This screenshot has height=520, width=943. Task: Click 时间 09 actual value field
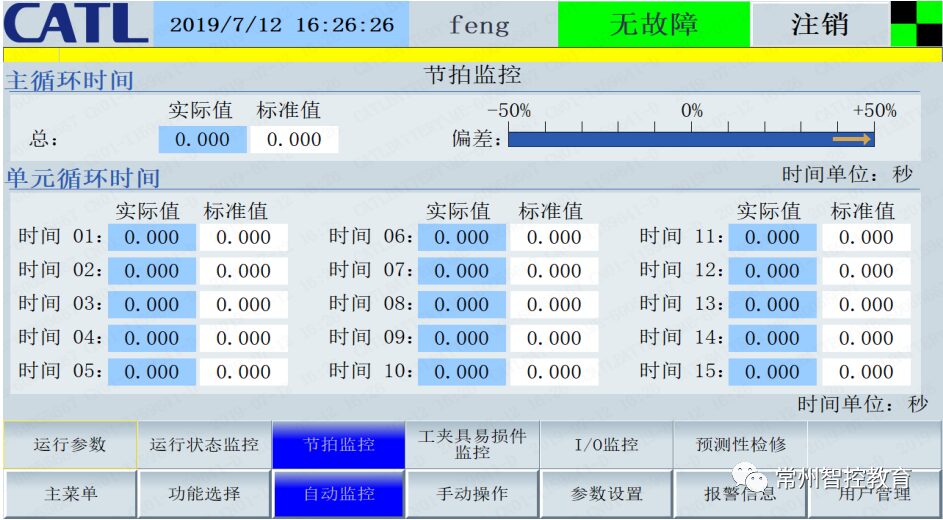click(462, 338)
